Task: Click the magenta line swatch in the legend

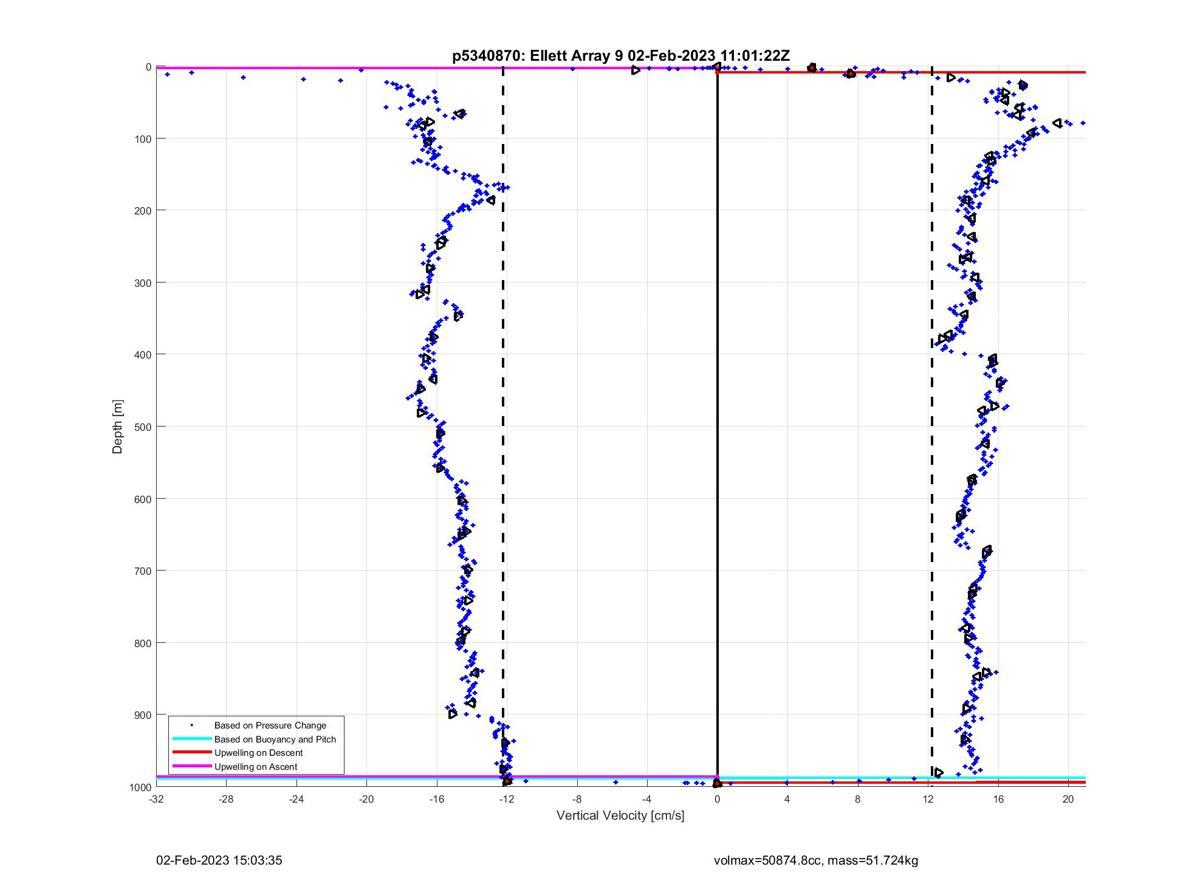Action: pyautogui.click(x=191, y=766)
